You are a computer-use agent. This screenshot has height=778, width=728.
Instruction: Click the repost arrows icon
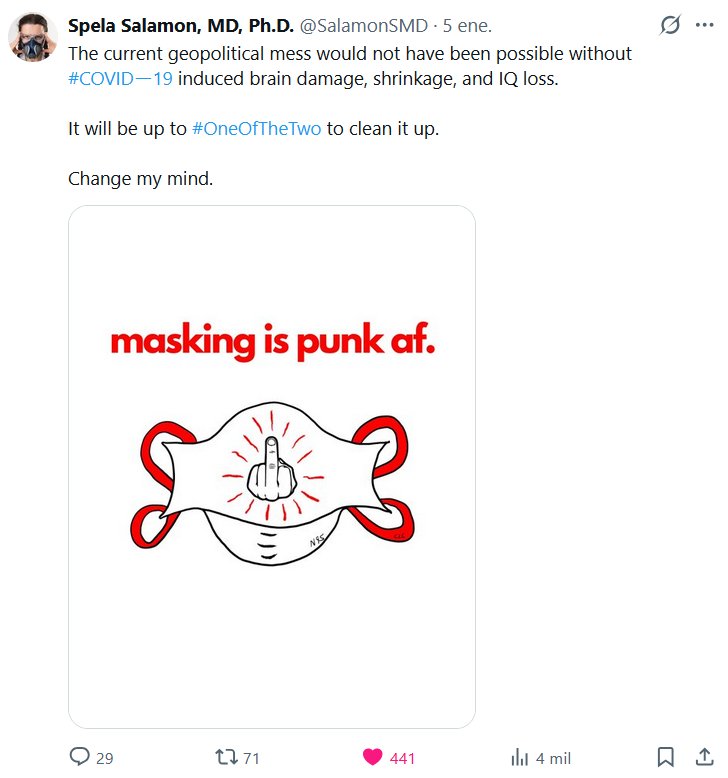point(226,757)
